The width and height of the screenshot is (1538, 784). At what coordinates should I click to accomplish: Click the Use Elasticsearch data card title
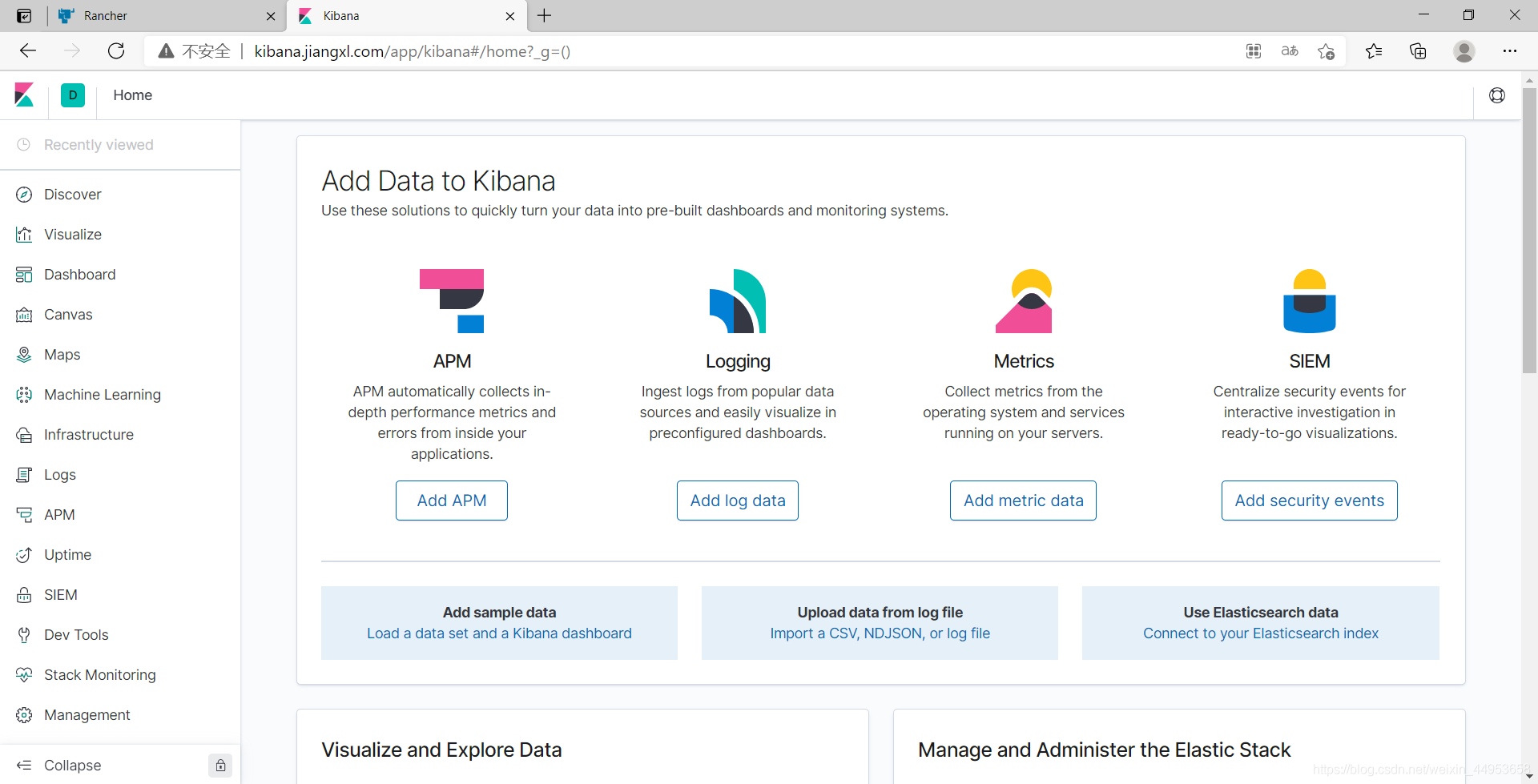[1261, 613]
